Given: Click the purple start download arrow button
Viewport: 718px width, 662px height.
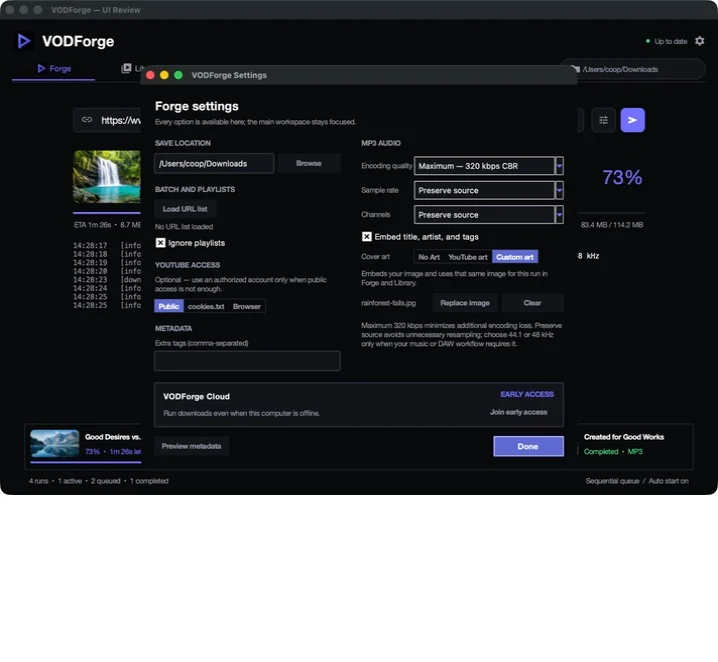Looking at the screenshot, I should [632, 120].
